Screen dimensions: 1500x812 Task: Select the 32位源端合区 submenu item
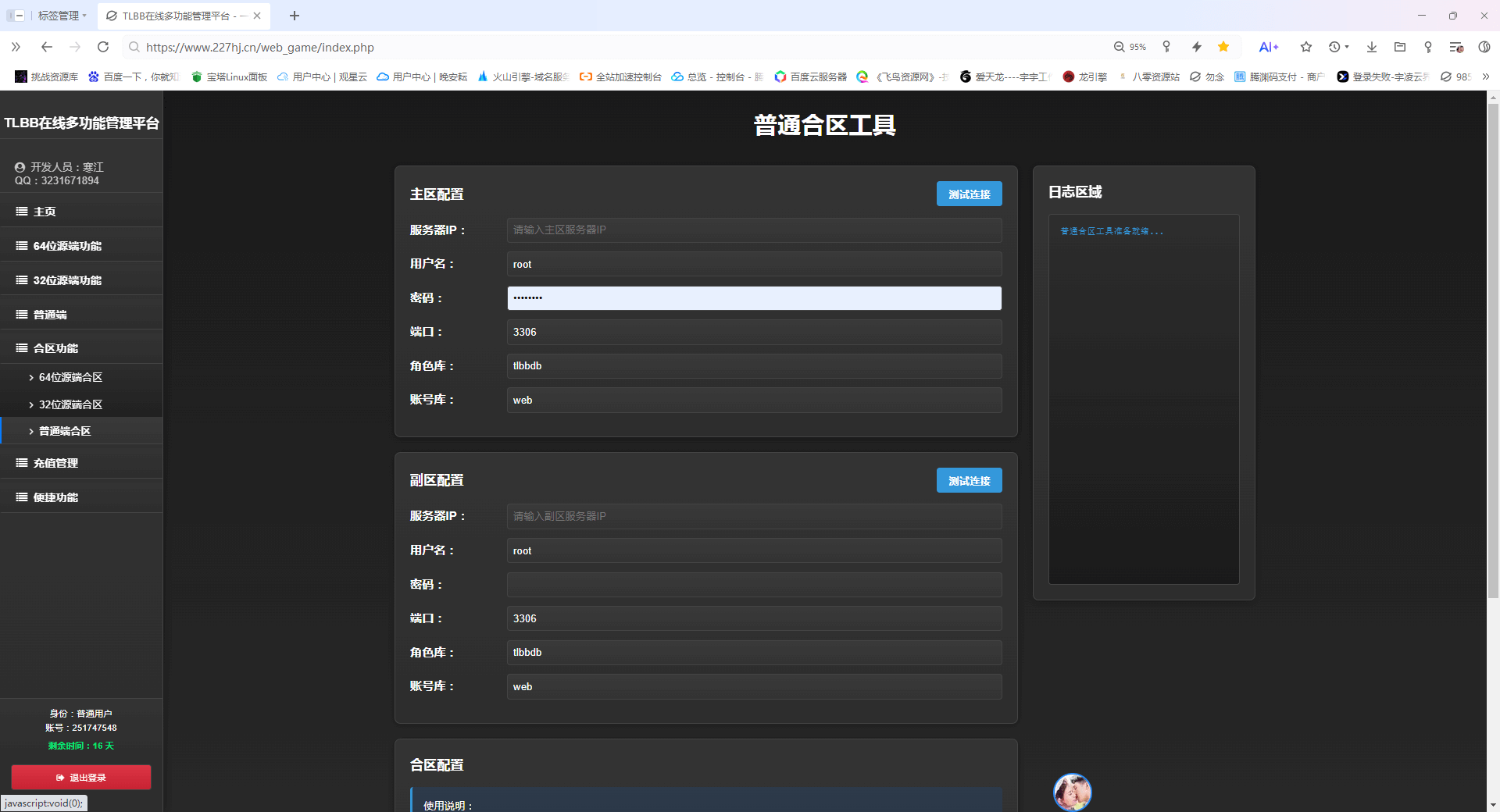click(70, 404)
